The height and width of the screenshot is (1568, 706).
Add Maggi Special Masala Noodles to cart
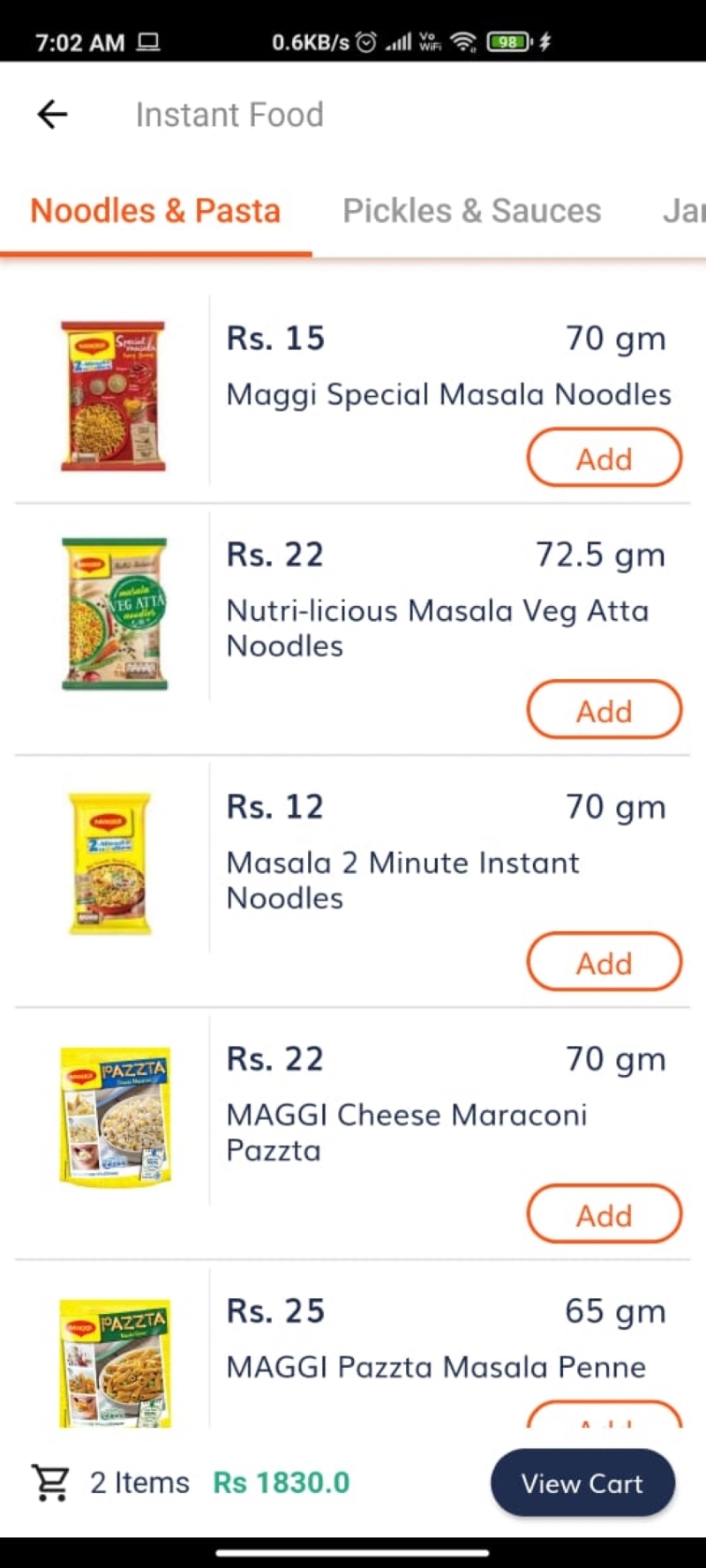pos(605,458)
